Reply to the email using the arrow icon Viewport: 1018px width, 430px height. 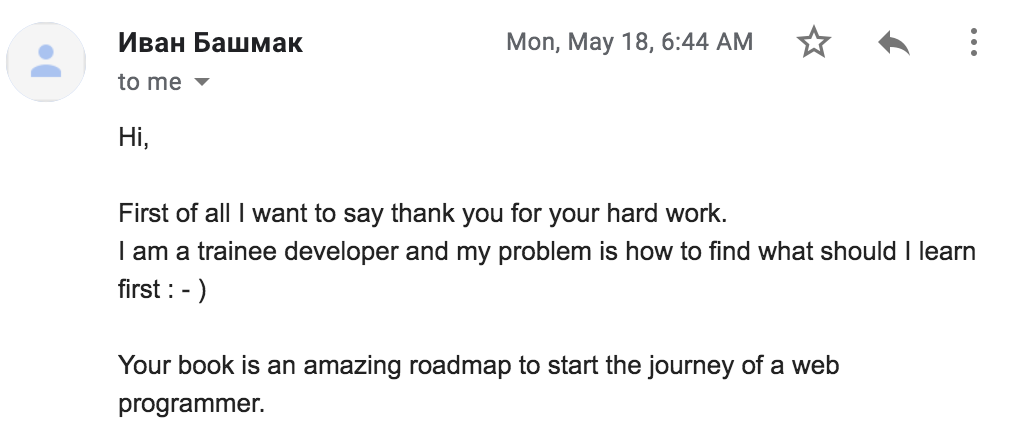pyautogui.click(x=894, y=44)
